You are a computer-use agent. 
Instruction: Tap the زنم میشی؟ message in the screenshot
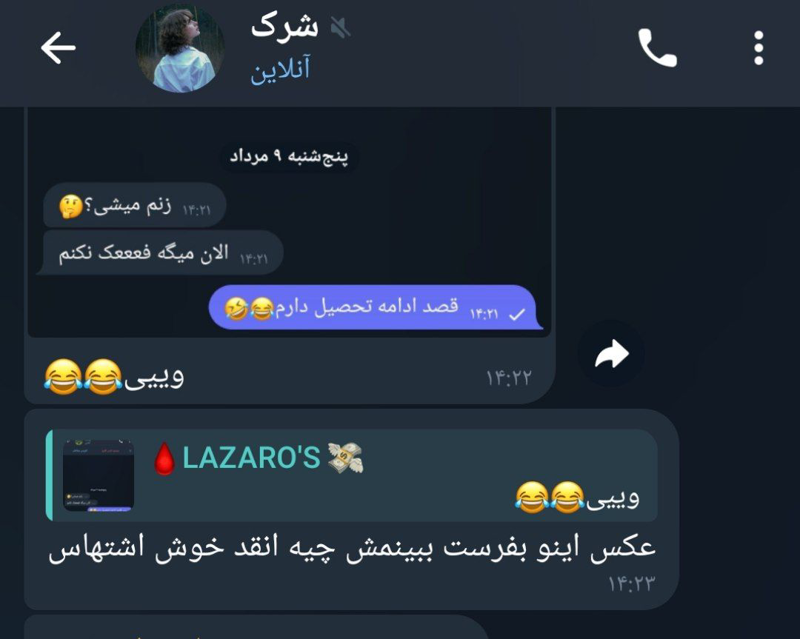(x=135, y=205)
